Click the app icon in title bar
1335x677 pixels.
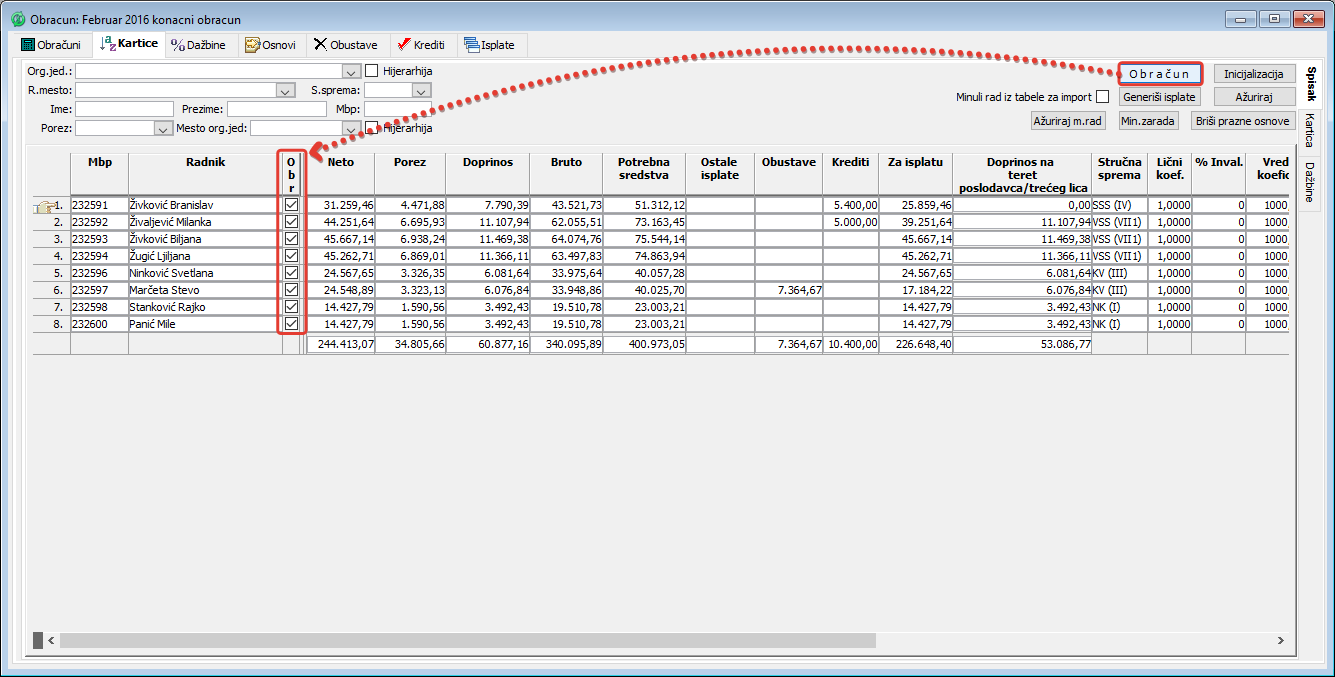17,19
